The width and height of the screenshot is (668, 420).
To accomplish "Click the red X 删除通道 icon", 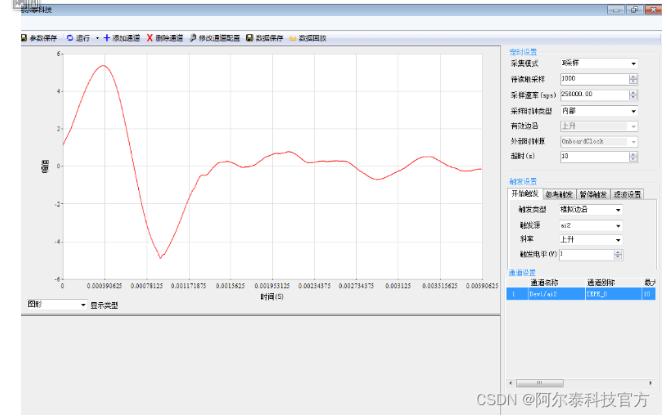I will coord(150,38).
